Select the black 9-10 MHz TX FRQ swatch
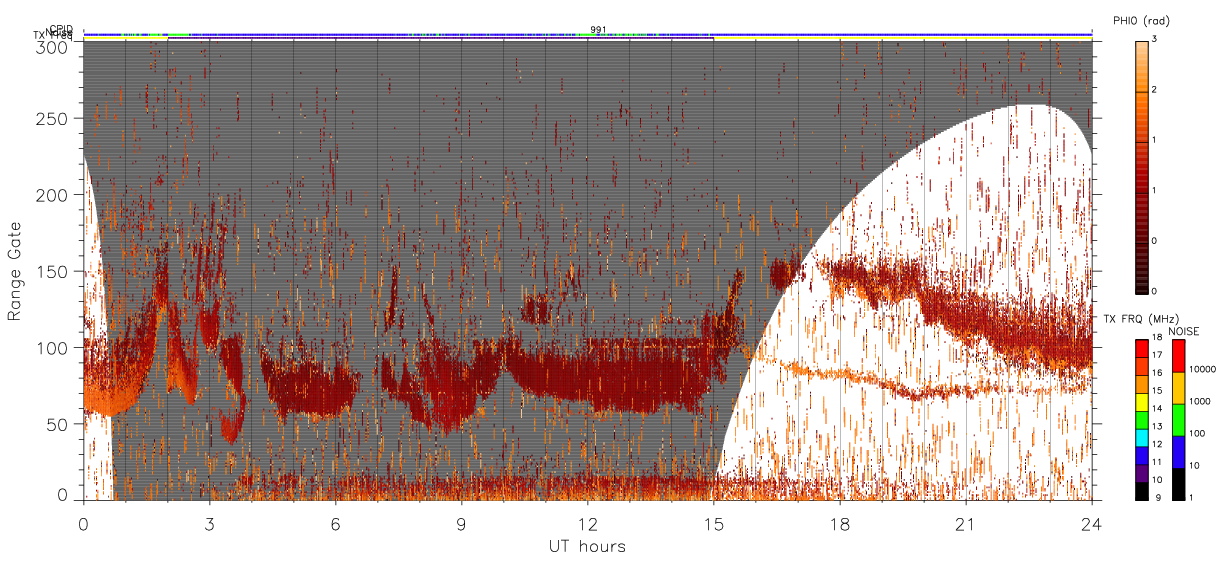The image size is (1228, 567). tap(1142, 491)
